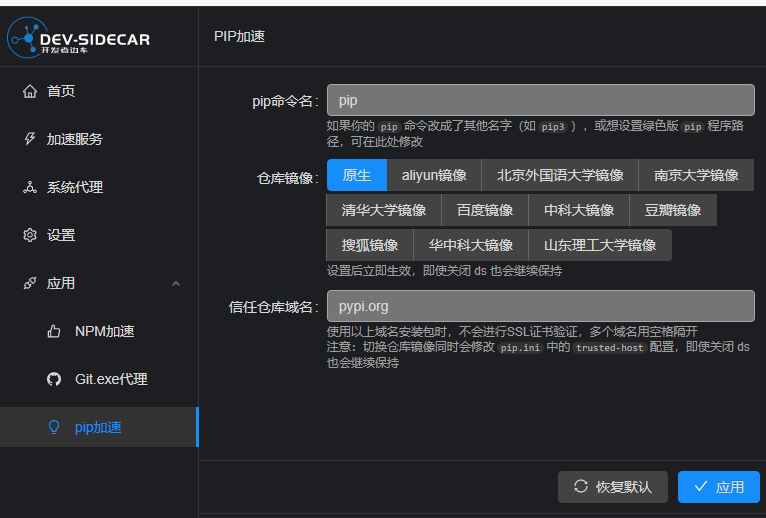Click the 信任仓库域名 text field
Viewport: 766px width, 518px height.
point(540,306)
